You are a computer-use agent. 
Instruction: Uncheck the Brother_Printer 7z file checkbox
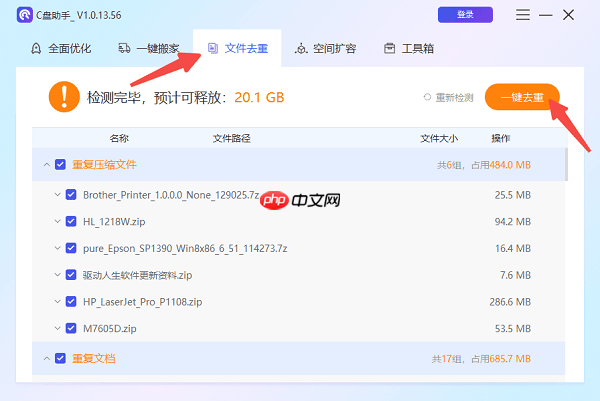pos(71,195)
